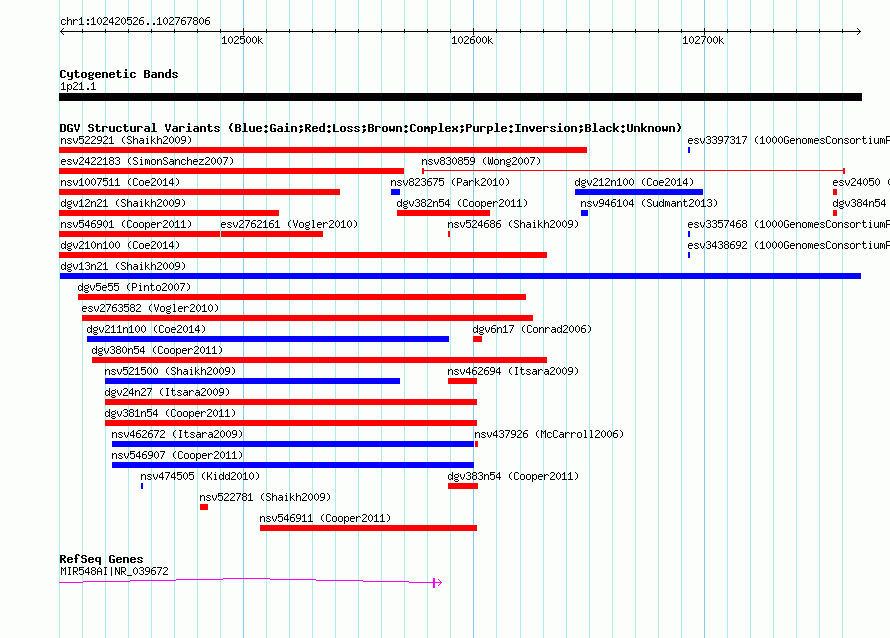Click the small red dgv6n17 loss bar
This screenshot has height=638, width=890.
(x=477, y=339)
